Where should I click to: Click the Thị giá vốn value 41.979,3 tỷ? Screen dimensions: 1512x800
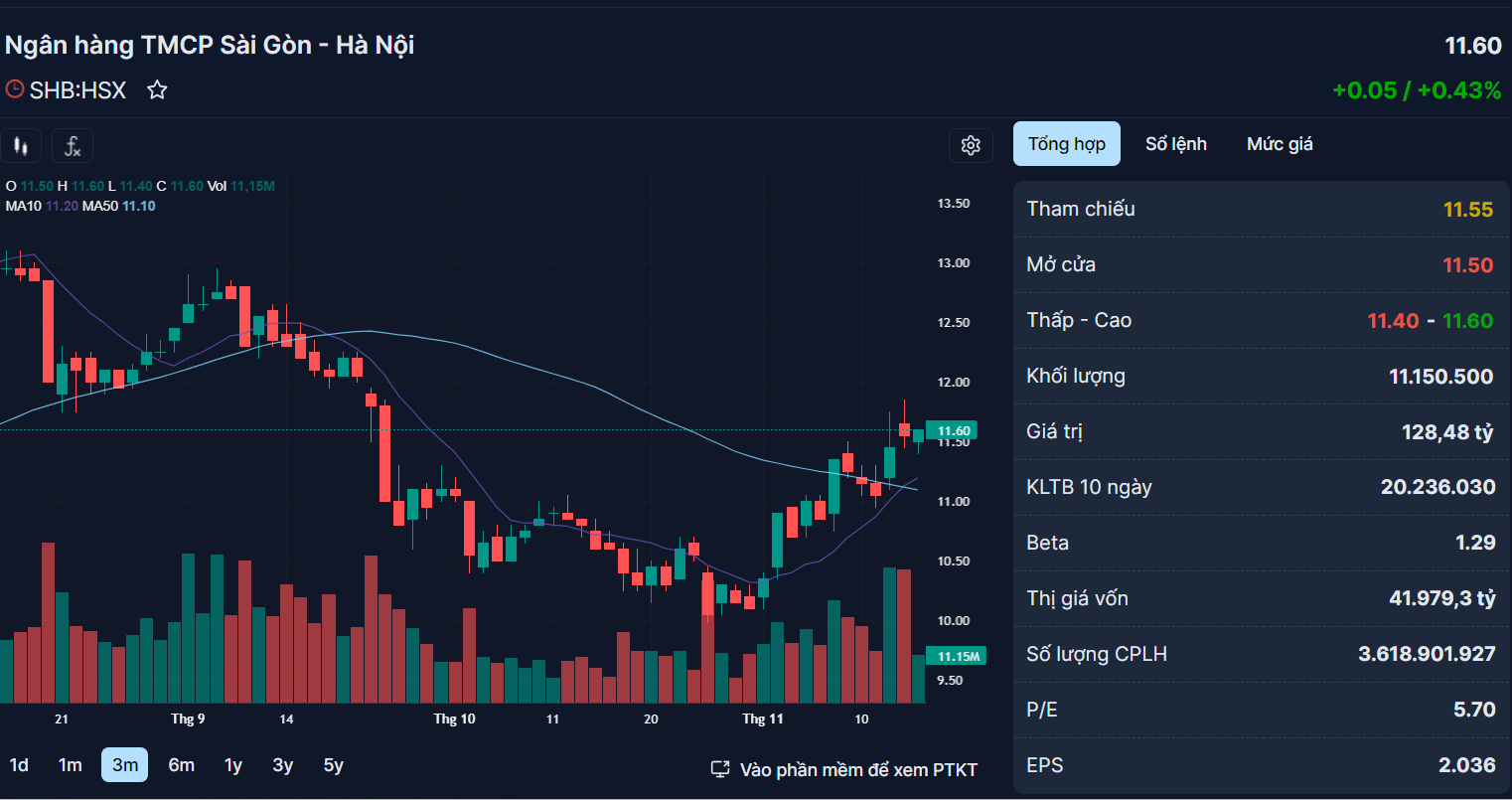point(1442,598)
